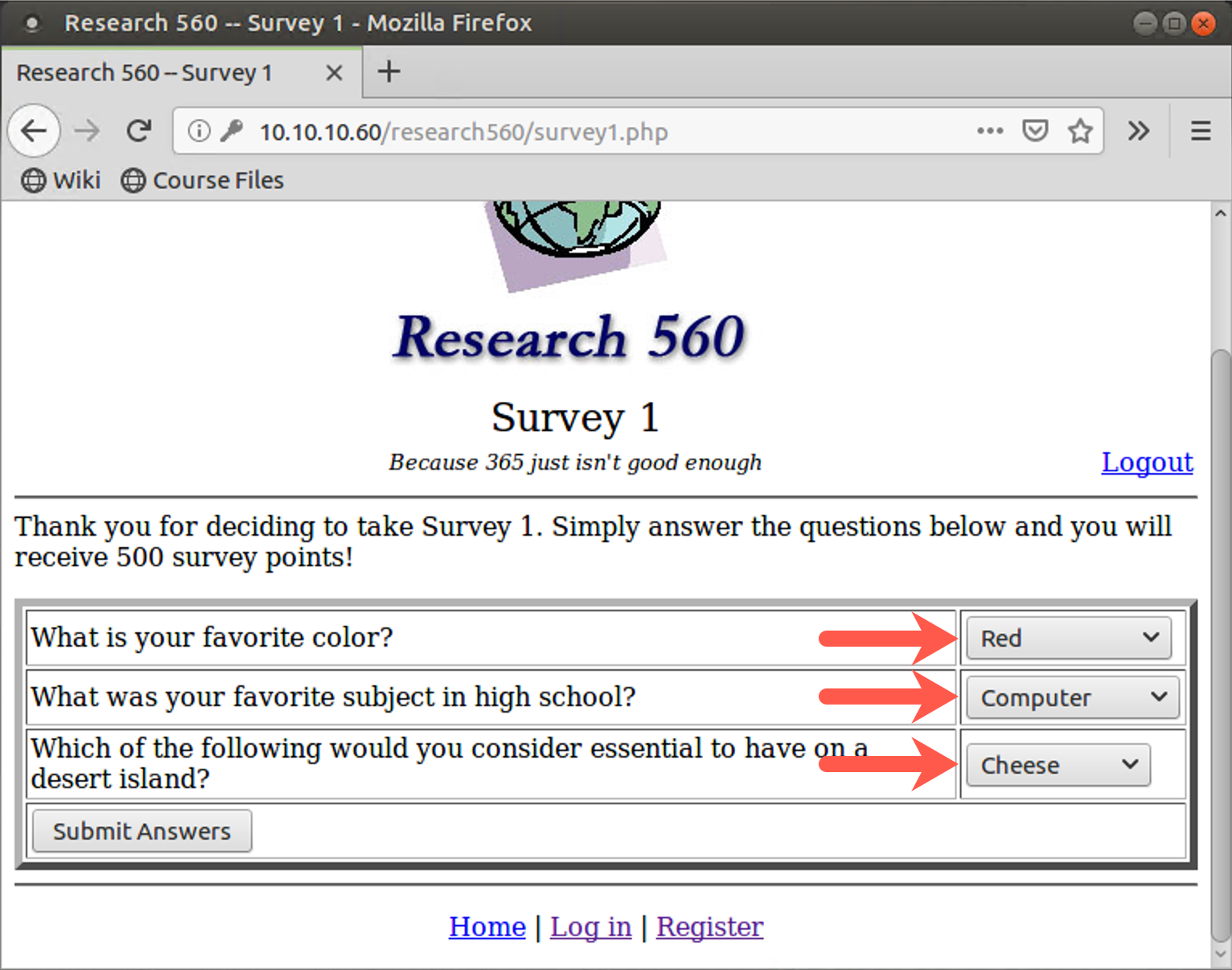Open the Pocket save icon
Screen dimensions: 1232x970
[1036, 130]
